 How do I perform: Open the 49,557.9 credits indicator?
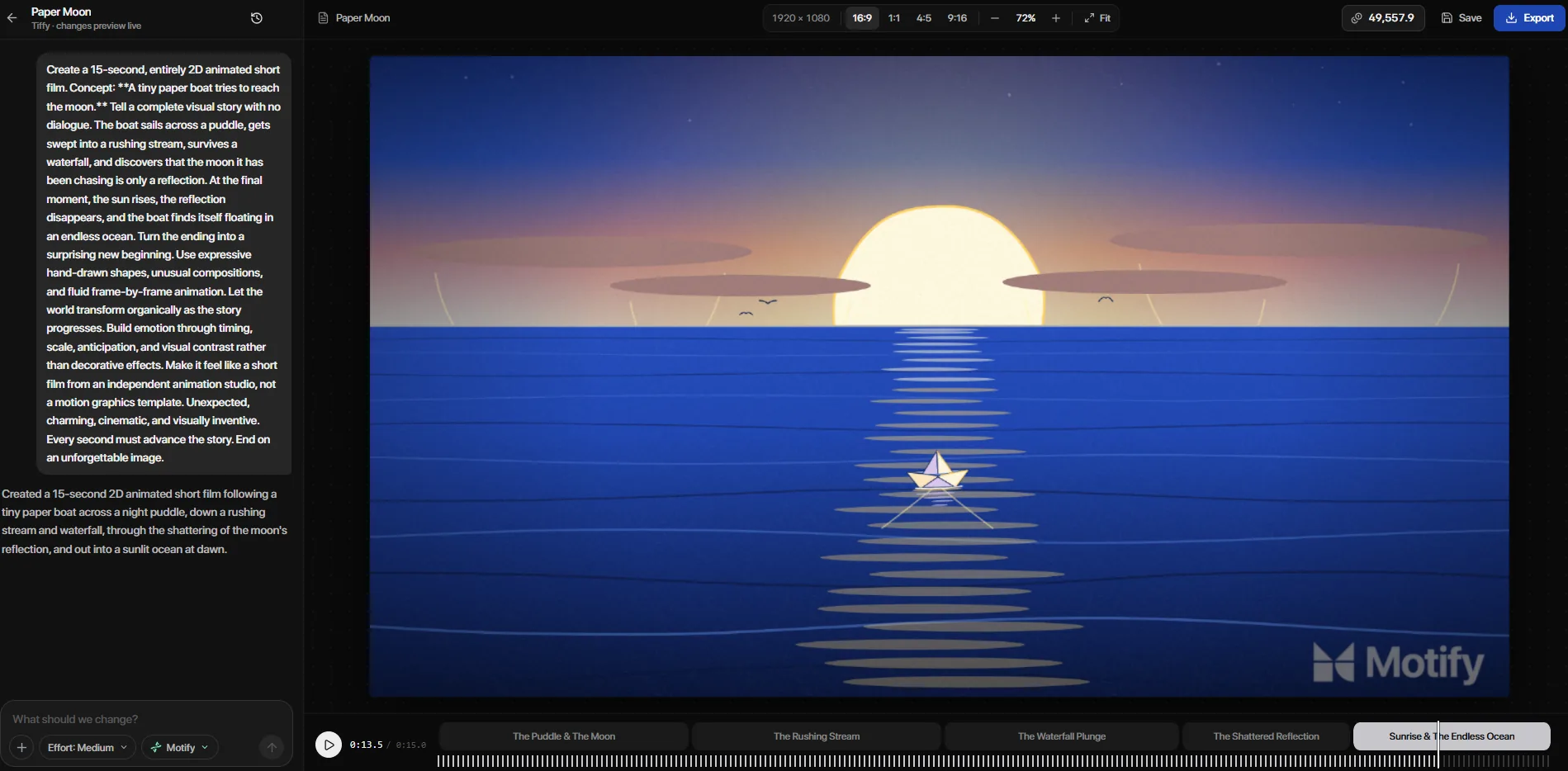point(1383,18)
